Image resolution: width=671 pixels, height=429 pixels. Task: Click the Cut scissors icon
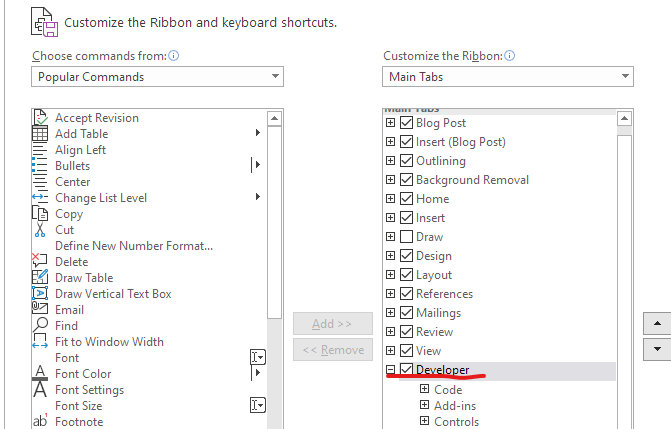pos(40,230)
